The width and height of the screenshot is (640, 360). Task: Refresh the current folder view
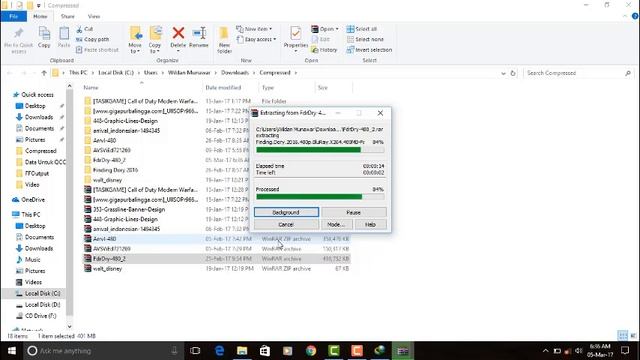[513, 73]
